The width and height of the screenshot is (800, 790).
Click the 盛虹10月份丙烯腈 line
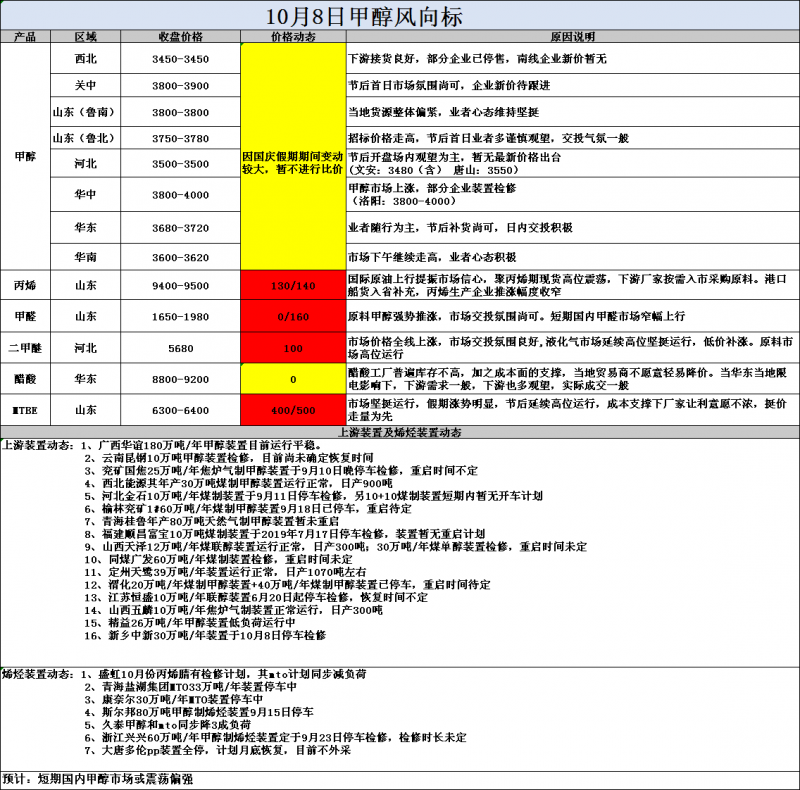coord(223,674)
